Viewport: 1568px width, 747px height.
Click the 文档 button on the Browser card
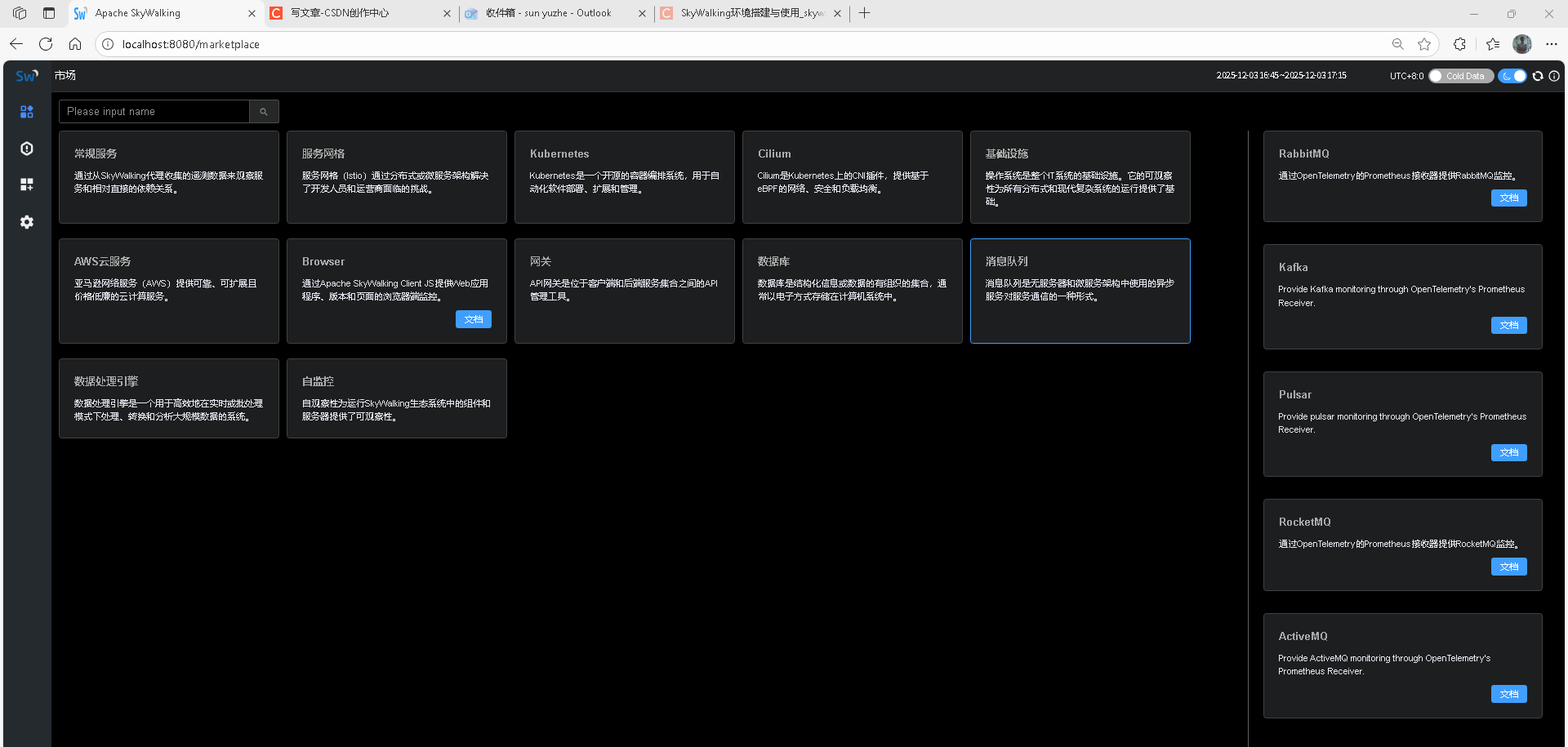pyautogui.click(x=474, y=319)
